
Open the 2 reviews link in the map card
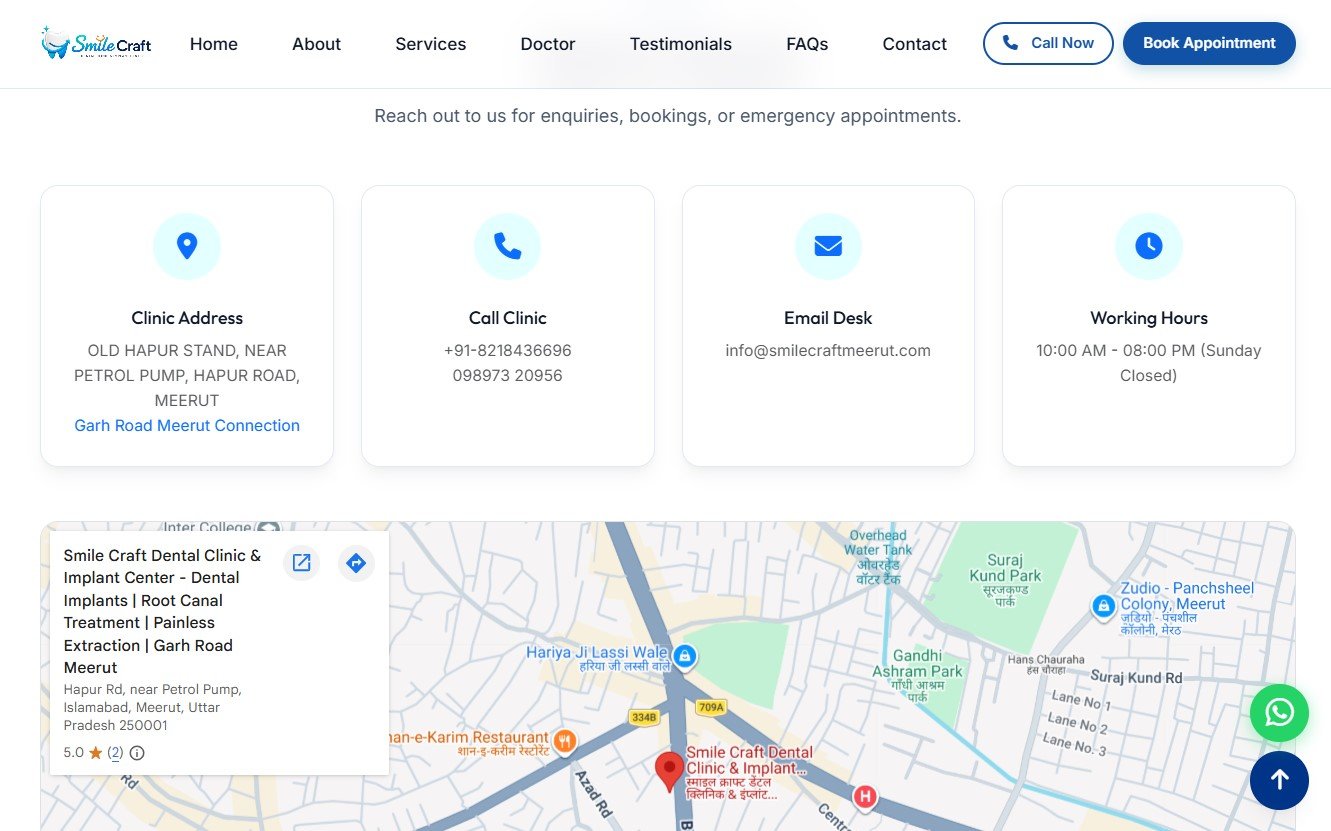pos(115,753)
